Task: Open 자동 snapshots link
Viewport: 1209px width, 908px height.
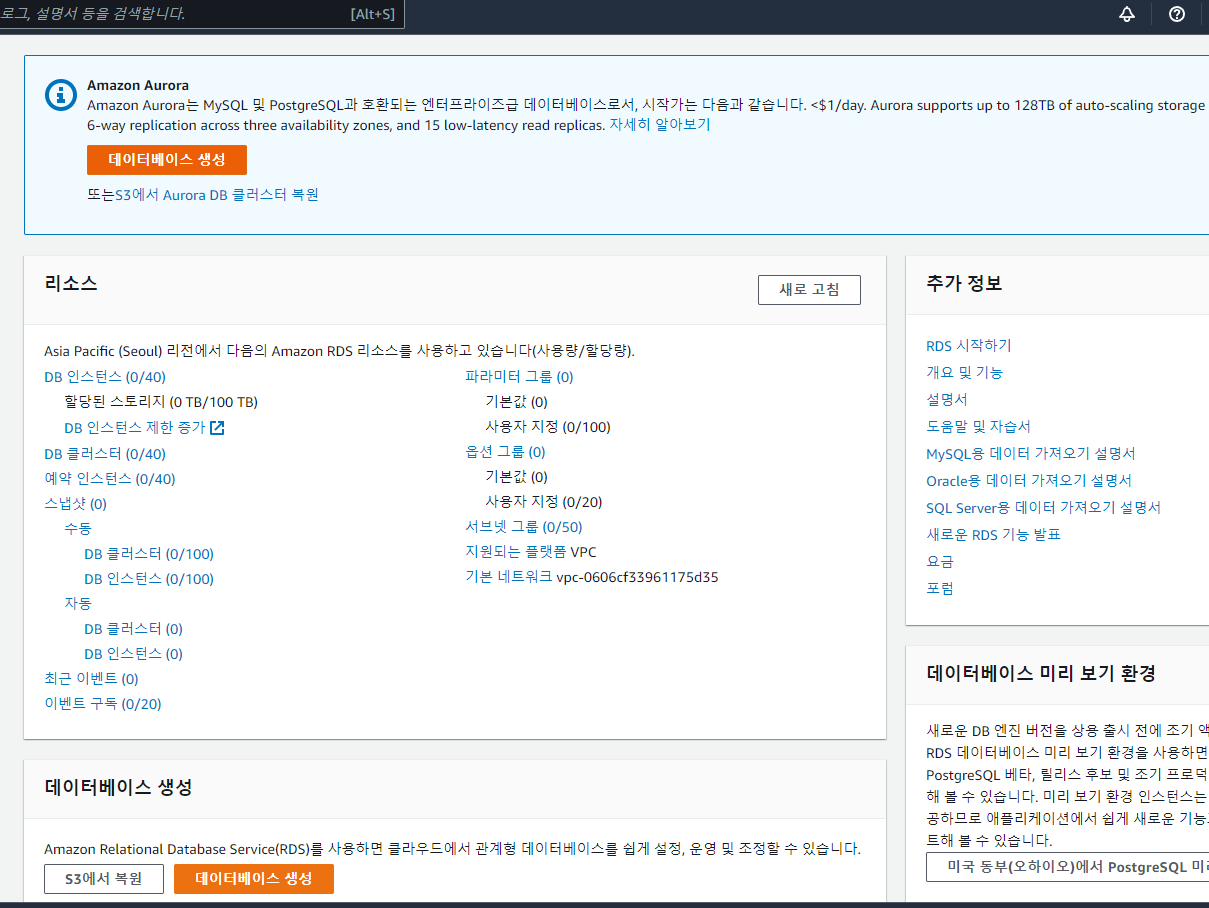Action: 78,604
